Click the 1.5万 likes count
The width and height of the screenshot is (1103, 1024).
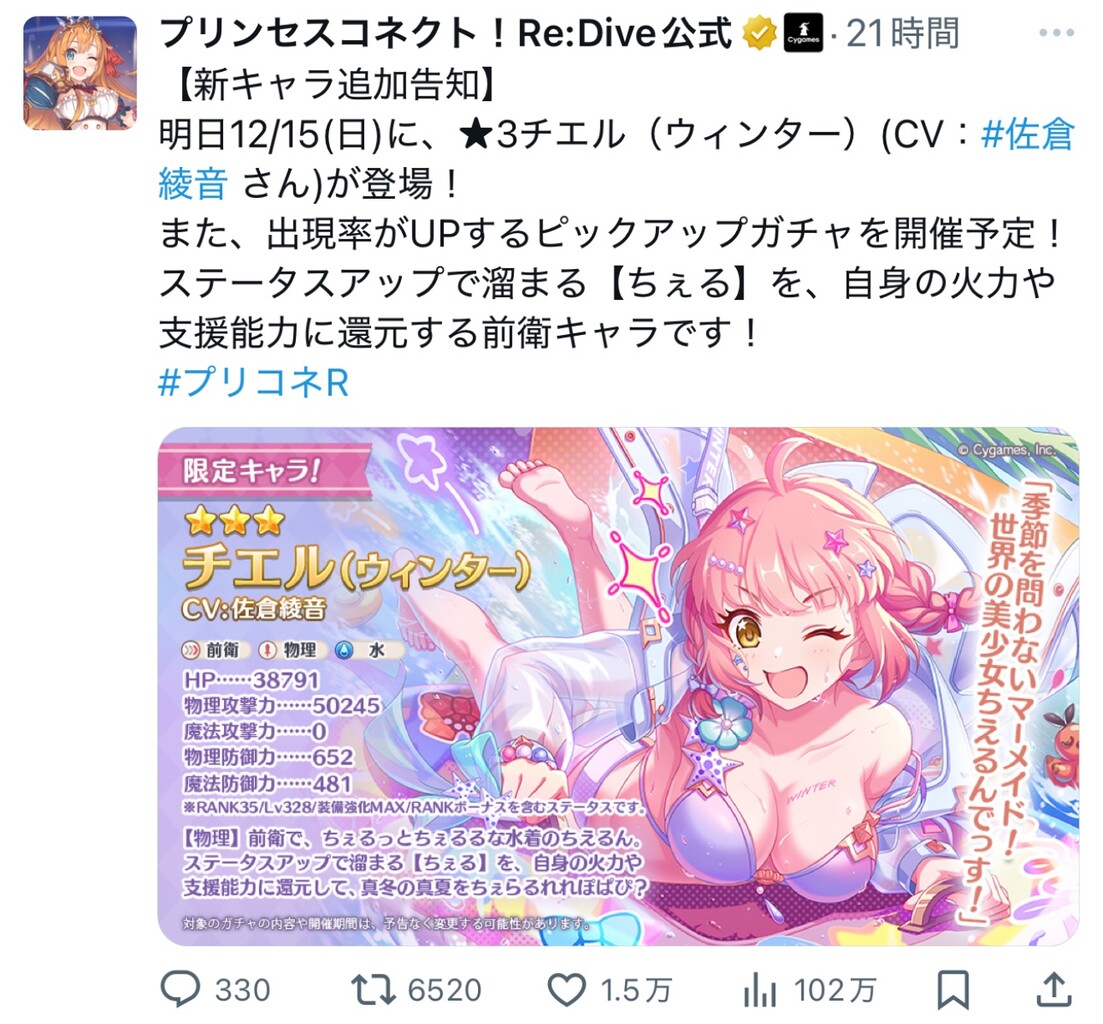(637, 990)
